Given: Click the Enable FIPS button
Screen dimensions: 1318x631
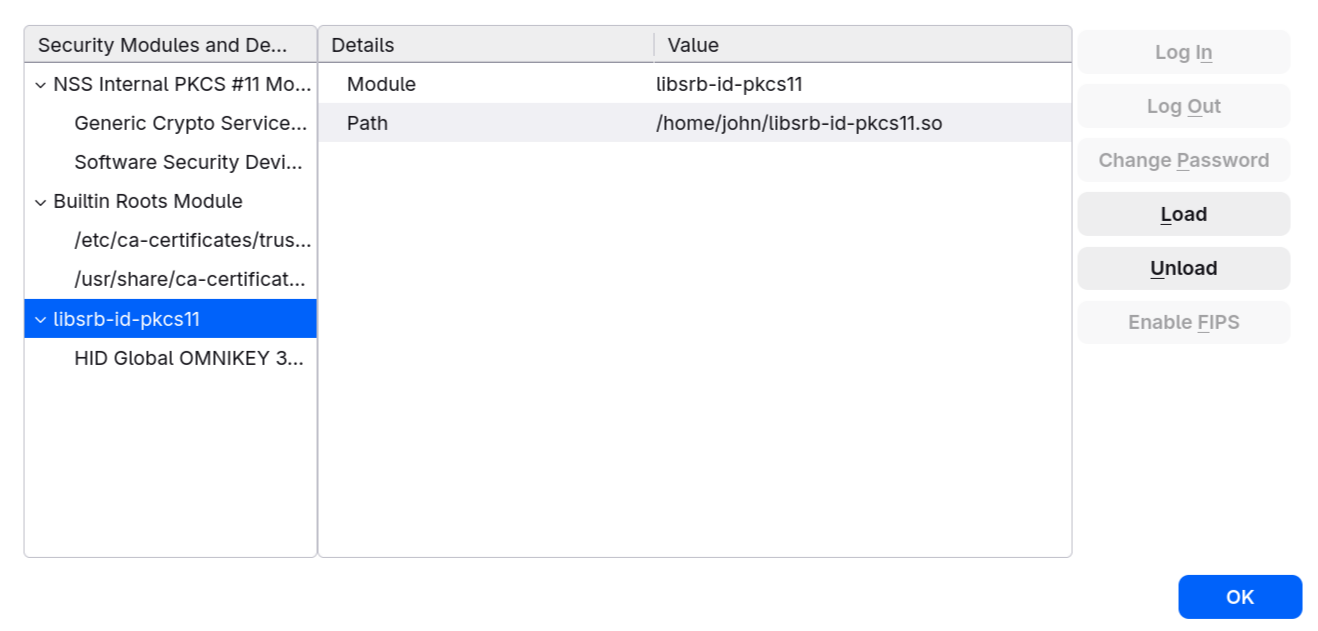Looking at the screenshot, I should click(x=1184, y=322).
